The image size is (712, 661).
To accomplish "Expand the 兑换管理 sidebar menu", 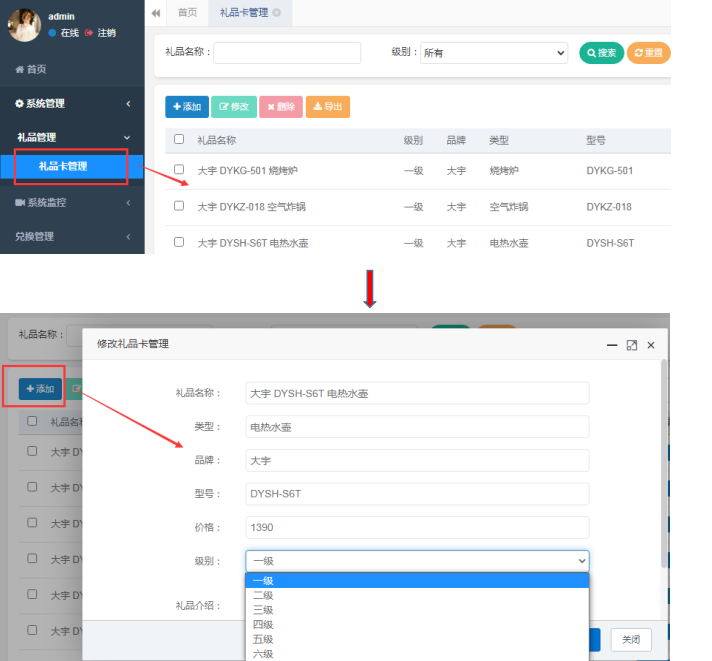I will point(72,237).
